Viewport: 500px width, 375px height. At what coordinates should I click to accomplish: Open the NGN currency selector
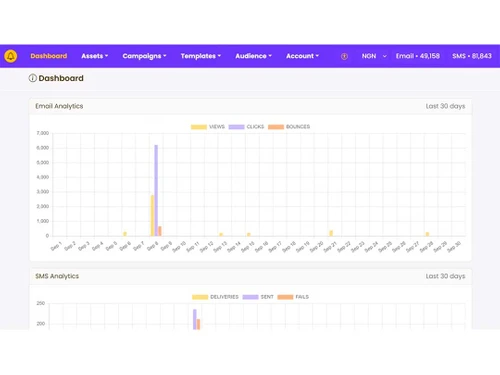click(x=374, y=56)
